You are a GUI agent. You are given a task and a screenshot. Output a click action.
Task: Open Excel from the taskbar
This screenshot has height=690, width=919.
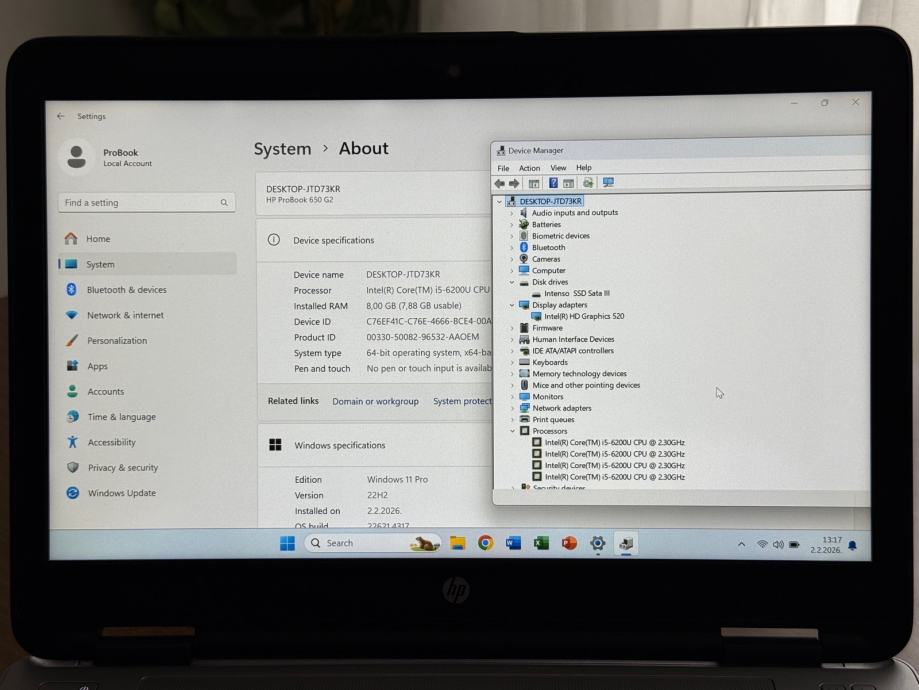pos(541,543)
